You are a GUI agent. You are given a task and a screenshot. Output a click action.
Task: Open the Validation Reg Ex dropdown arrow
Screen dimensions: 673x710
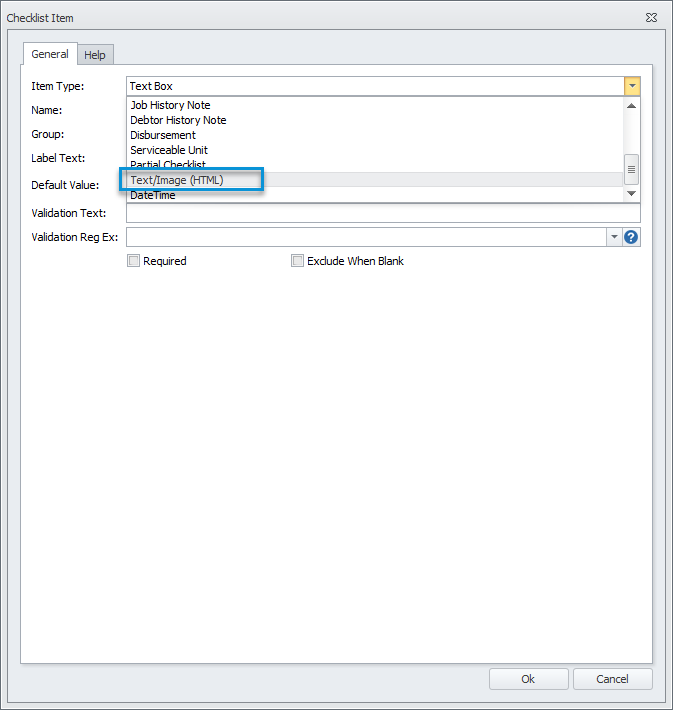(x=614, y=237)
